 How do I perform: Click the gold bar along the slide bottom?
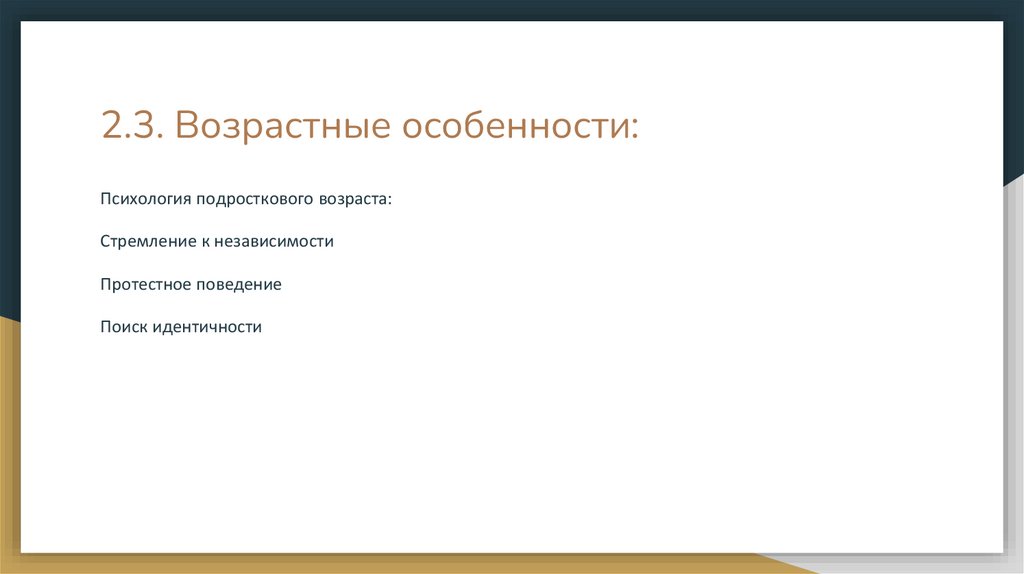tap(392, 564)
